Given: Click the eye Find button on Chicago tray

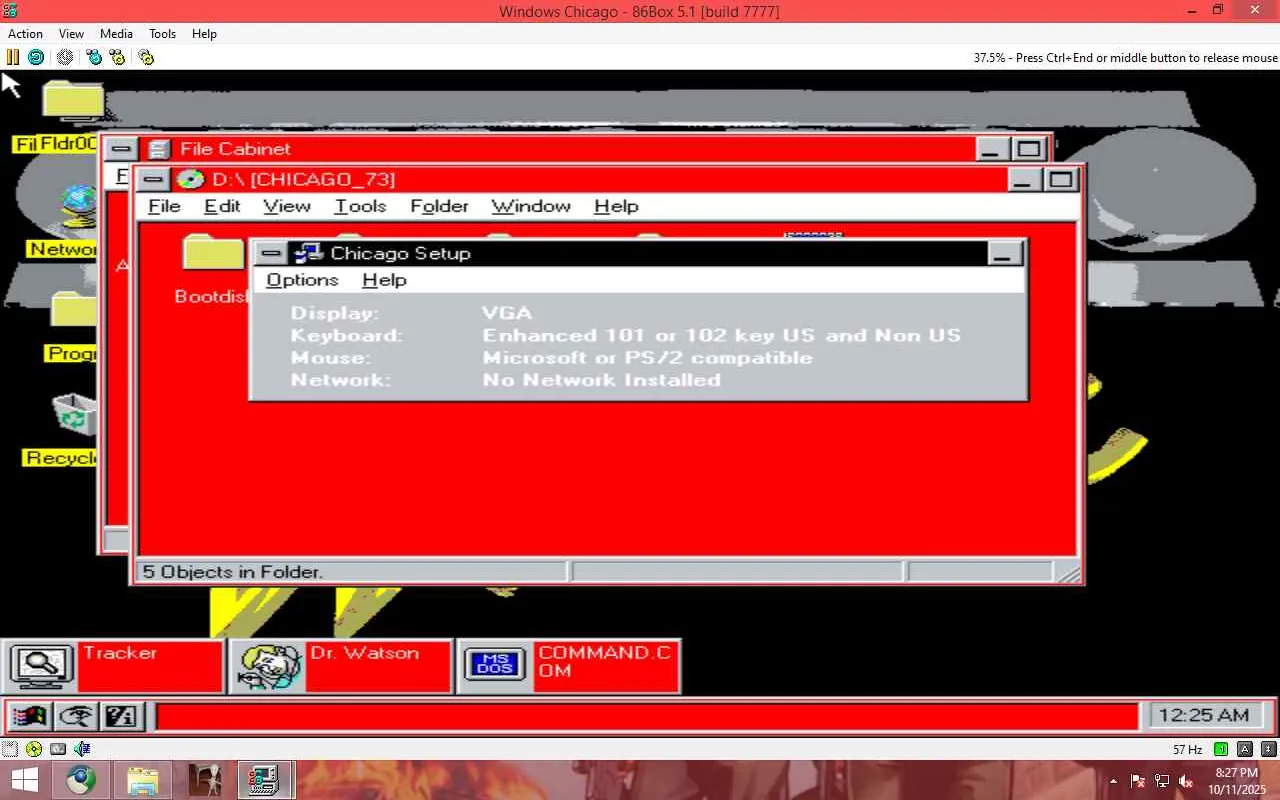Looking at the screenshot, I should [77, 716].
